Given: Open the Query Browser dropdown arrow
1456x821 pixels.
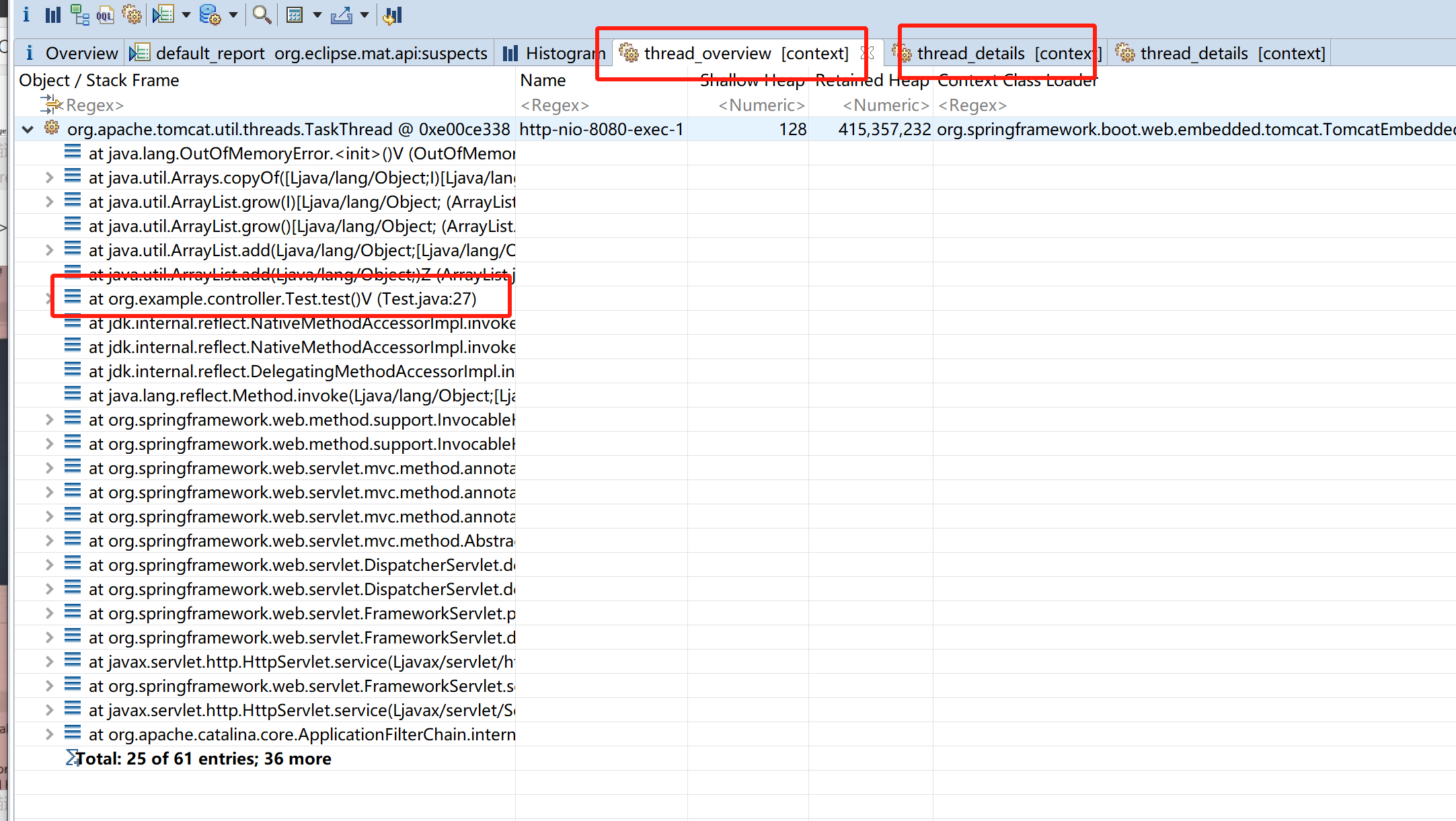Looking at the screenshot, I should point(233,14).
